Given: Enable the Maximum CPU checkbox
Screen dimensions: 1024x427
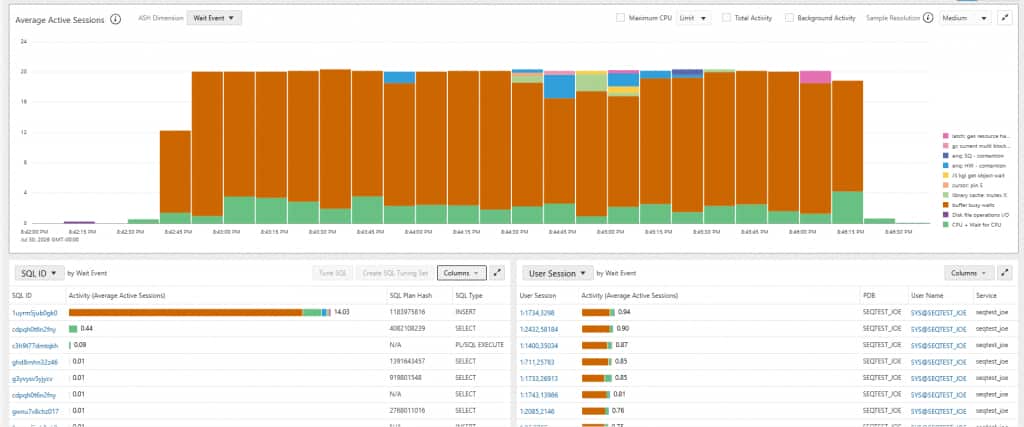Looking at the screenshot, I should (x=620, y=18).
